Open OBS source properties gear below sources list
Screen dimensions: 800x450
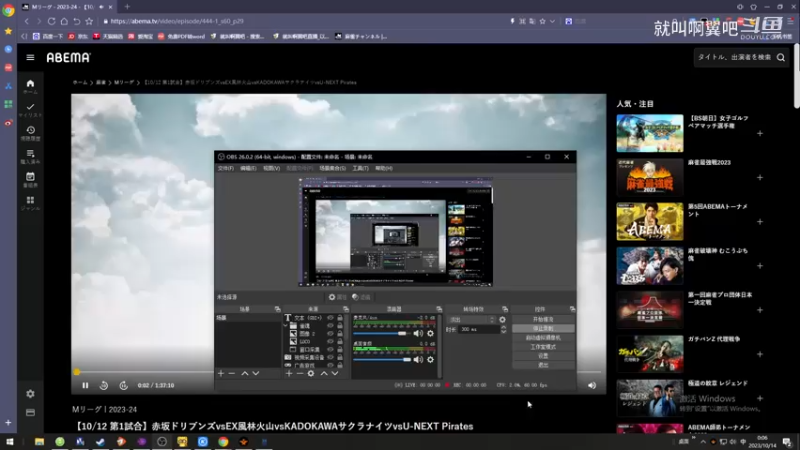click(311, 373)
